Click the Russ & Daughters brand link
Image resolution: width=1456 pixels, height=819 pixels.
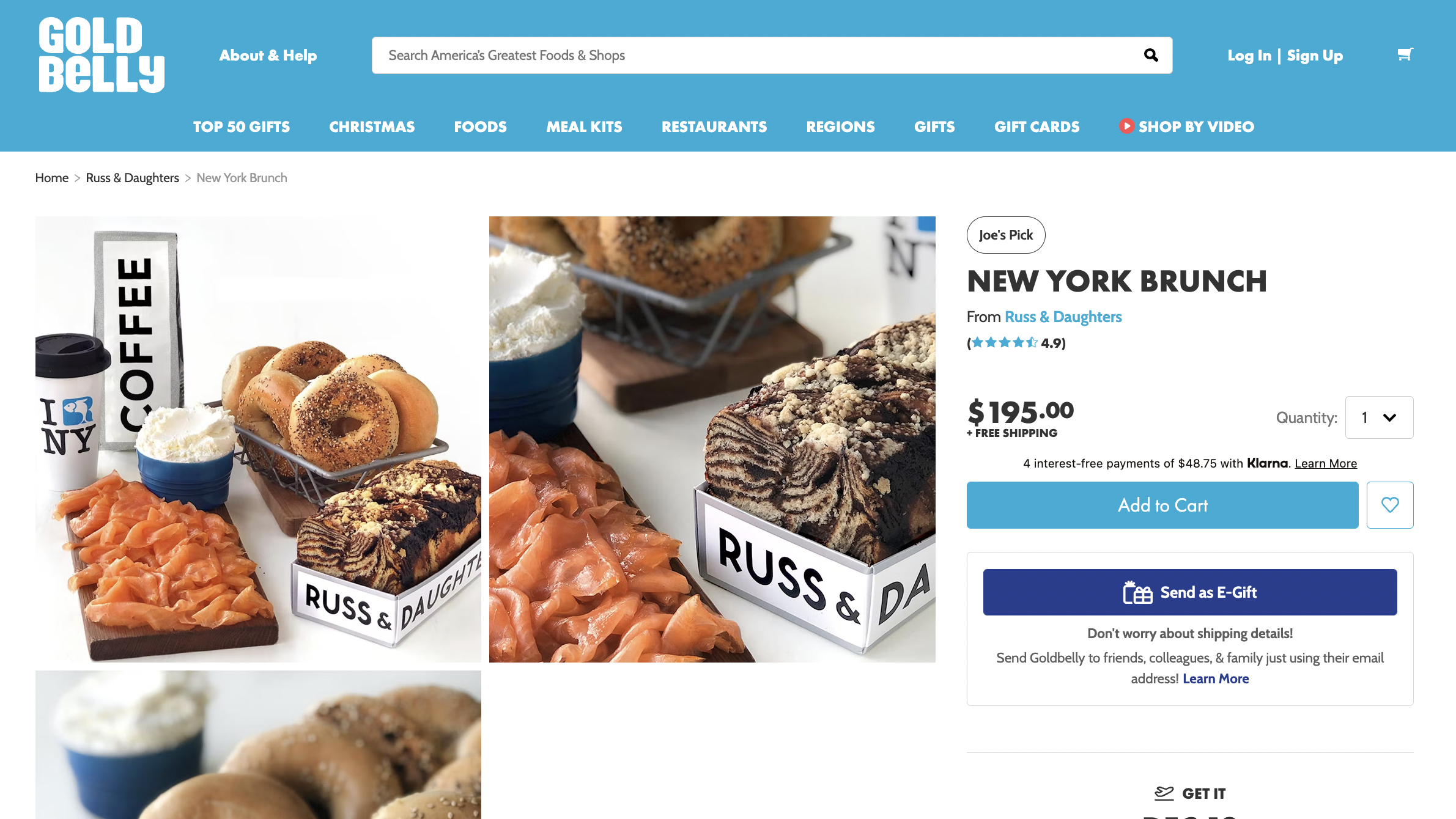coord(1063,317)
